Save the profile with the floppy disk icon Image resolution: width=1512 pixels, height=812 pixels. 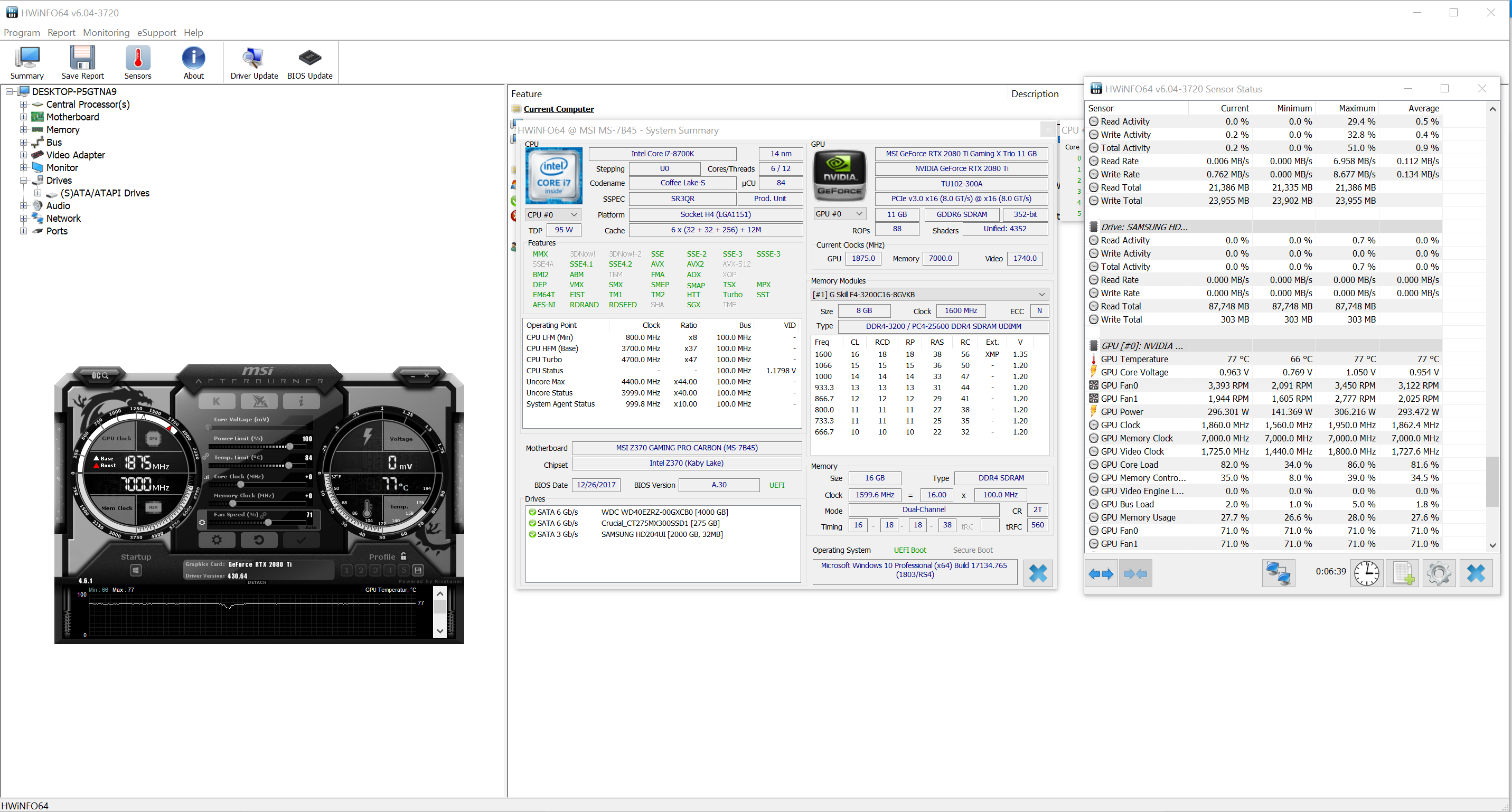(x=418, y=570)
